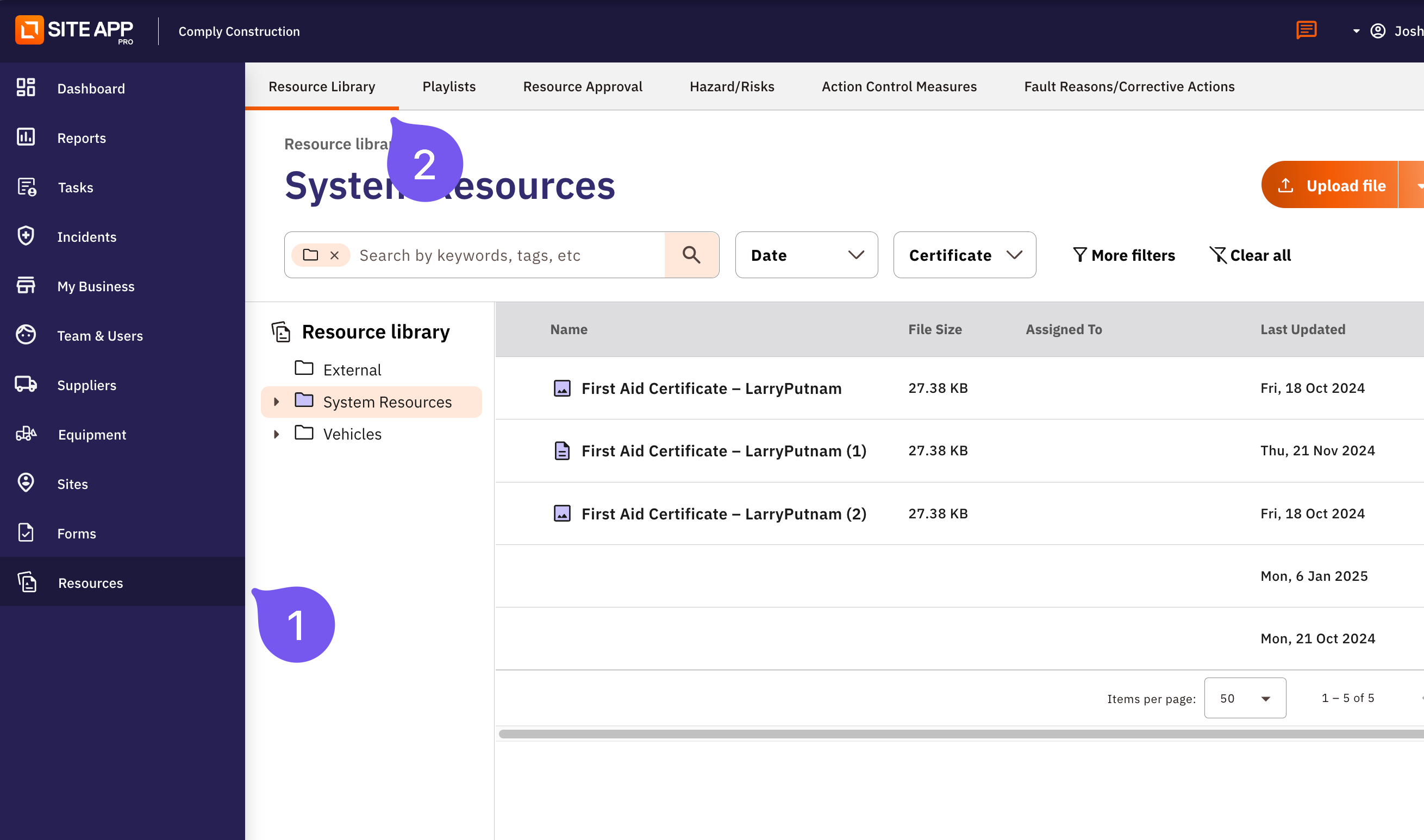
Task: Open the Dashboard sidebar icon
Action: [26, 87]
